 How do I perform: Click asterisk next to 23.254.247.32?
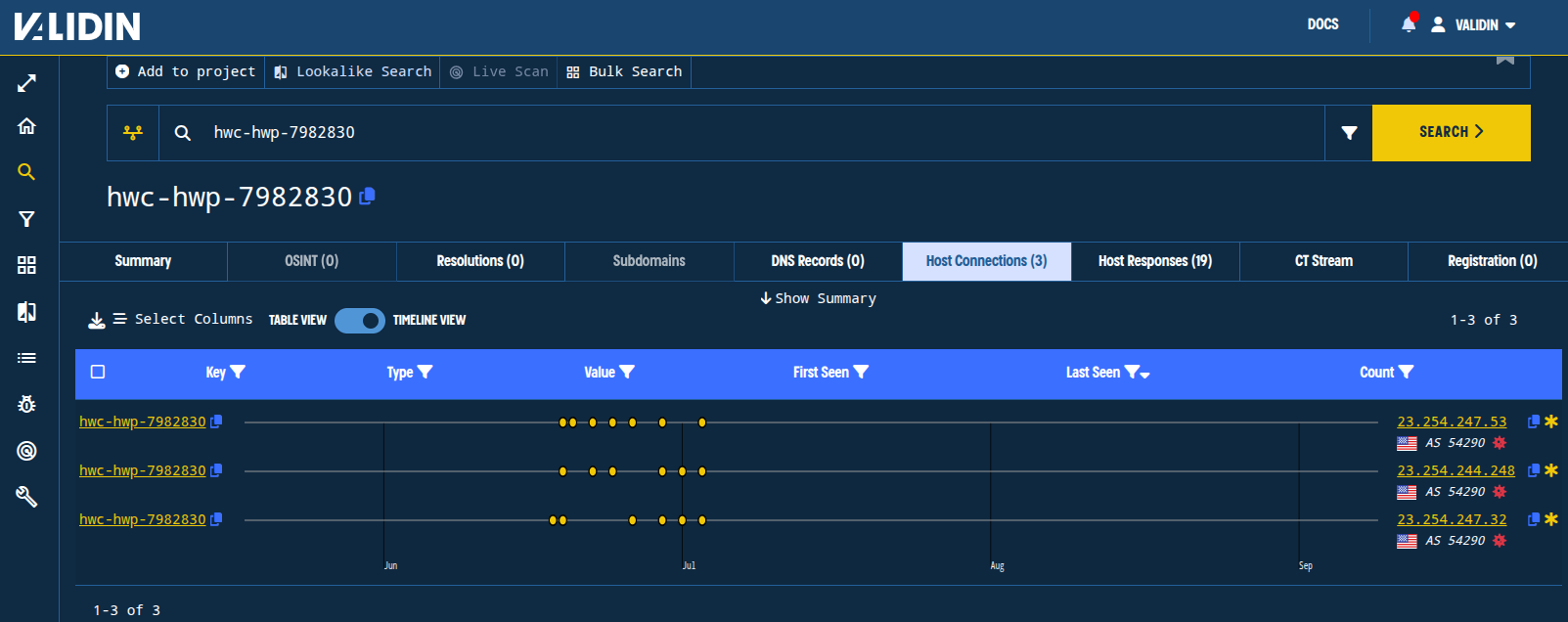pyautogui.click(x=1551, y=519)
